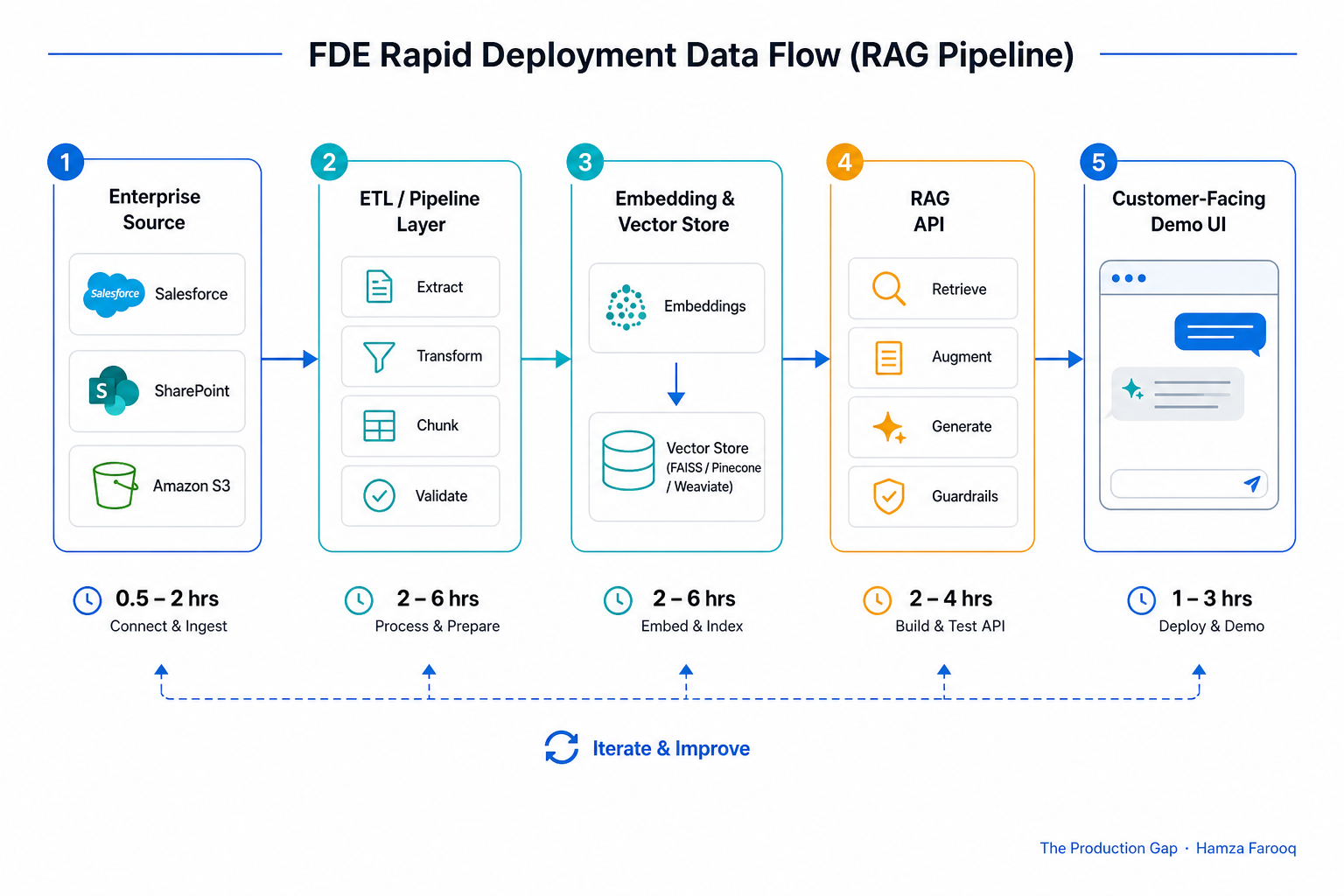The height and width of the screenshot is (896, 1344).
Task: Click the Amazon S3 label
Action: coord(192,486)
